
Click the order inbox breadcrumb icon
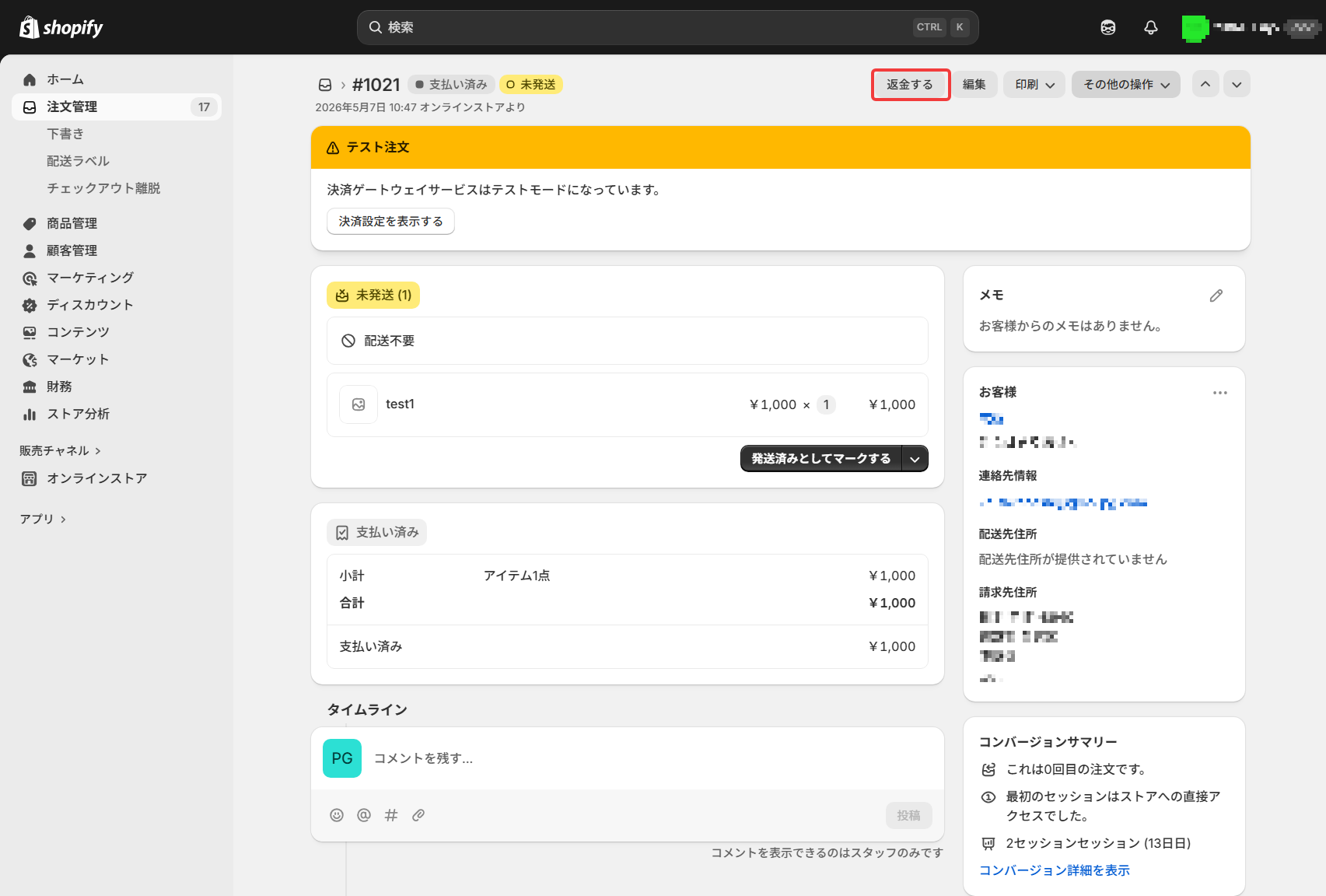[325, 85]
